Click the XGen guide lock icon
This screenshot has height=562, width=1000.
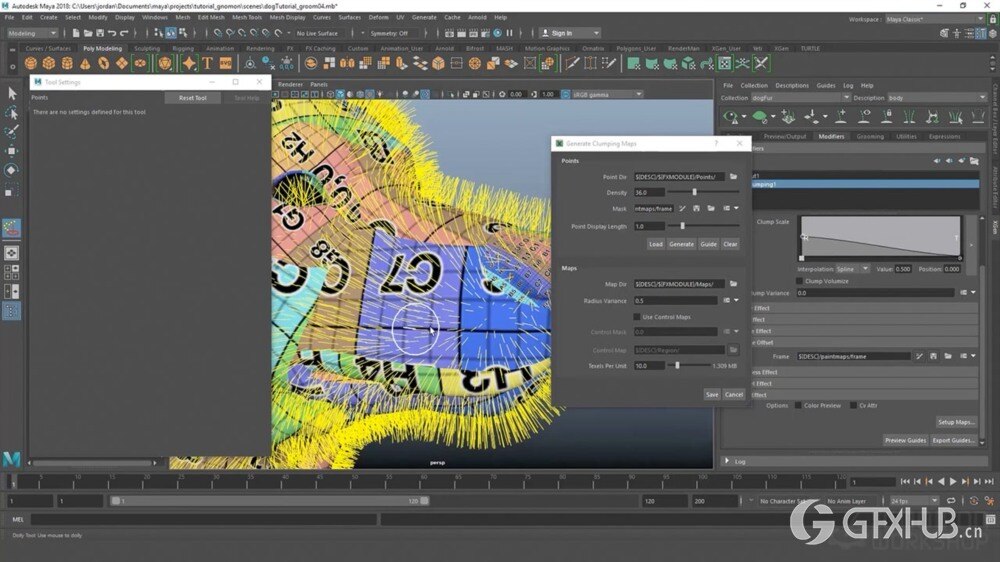(x=886, y=116)
